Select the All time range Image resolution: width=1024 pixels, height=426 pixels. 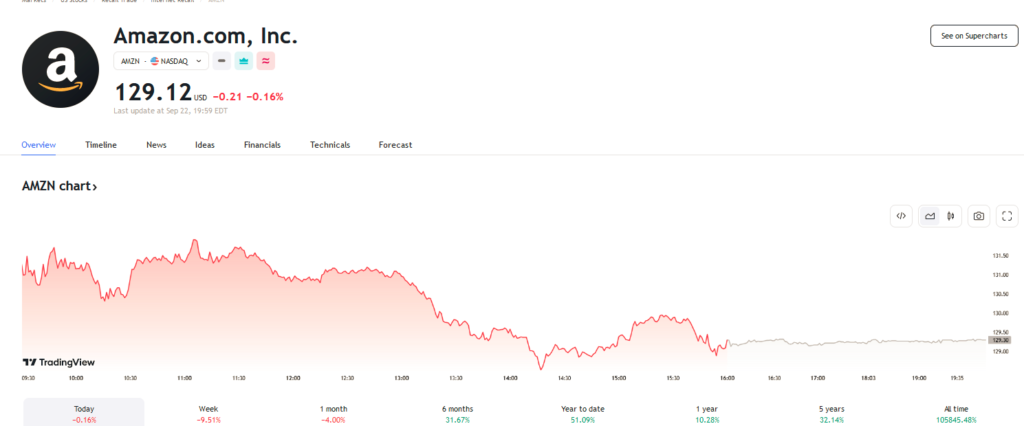click(955, 413)
